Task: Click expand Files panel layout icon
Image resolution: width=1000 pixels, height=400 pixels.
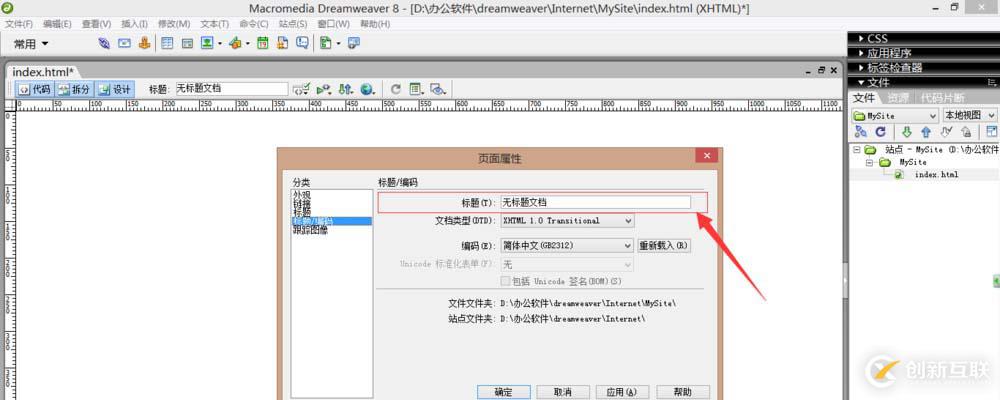Action: (x=992, y=131)
